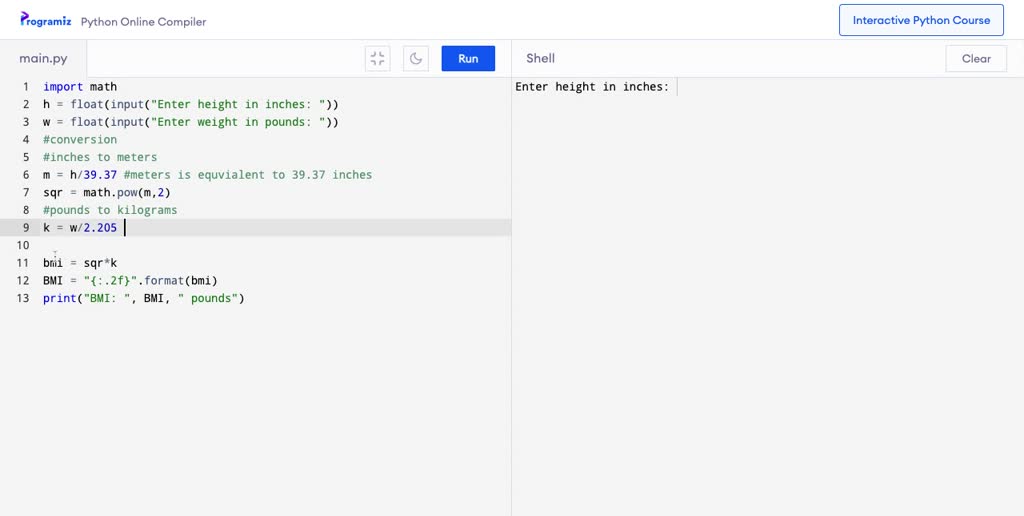The width and height of the screenshot is (1024, 516).
Task: Click the 'sqr = math.pow(m,2)' line
Action: 106,192
